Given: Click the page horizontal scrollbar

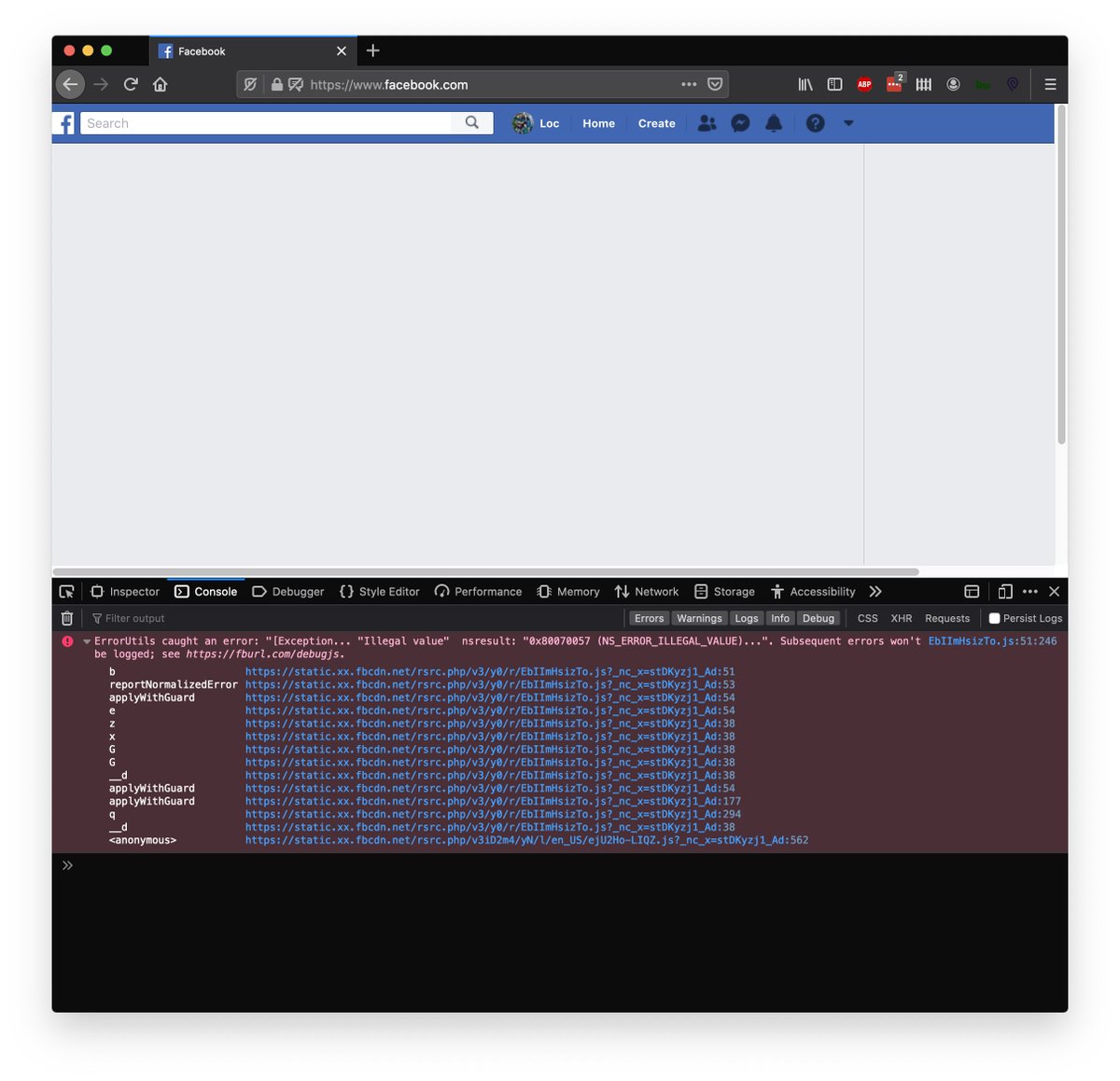Looking at the screenshot, I should (x=486, y=571).
